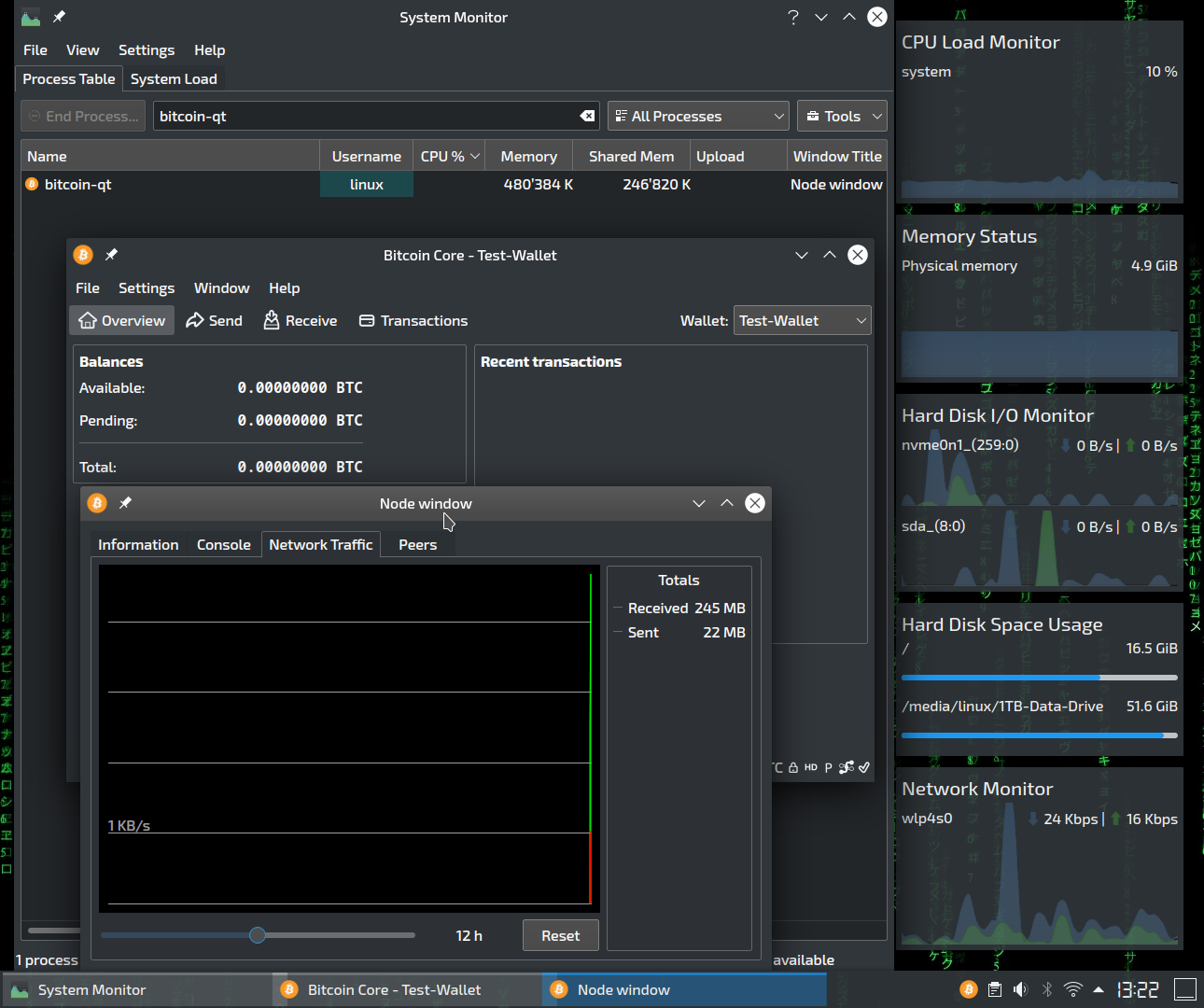Click the Name column header
The image size is (1204, 1008).
170,156
